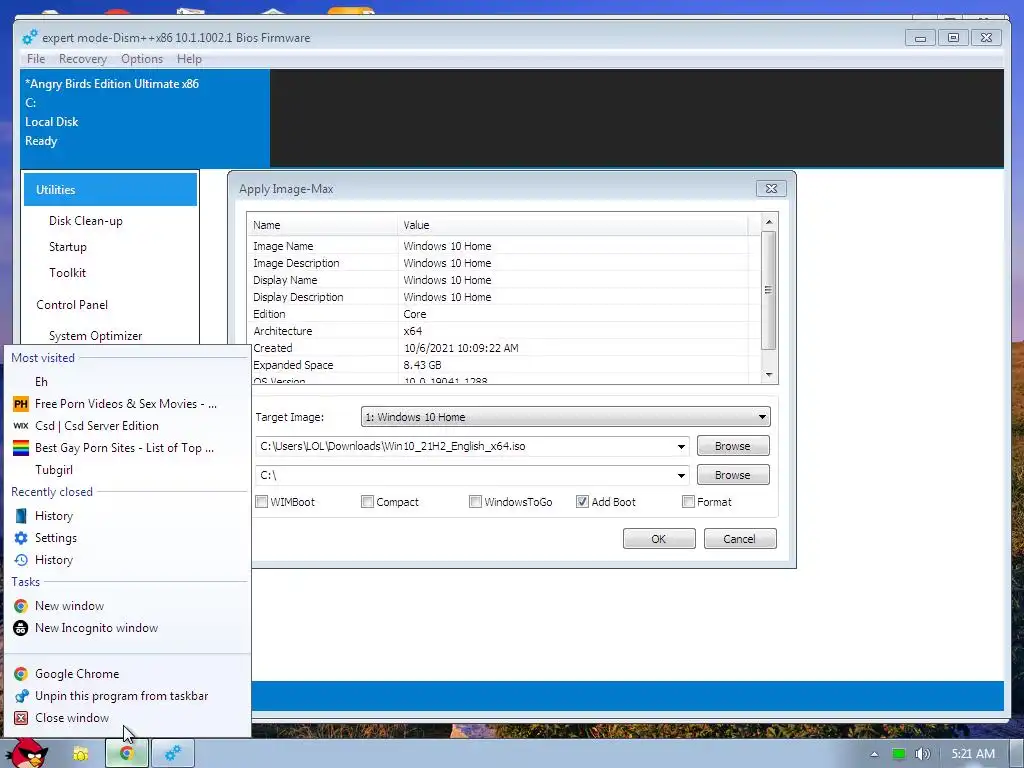The height and width of the screenshot is (768, 1024).
Task: Open the Options menu
Action: click(142, 59)
